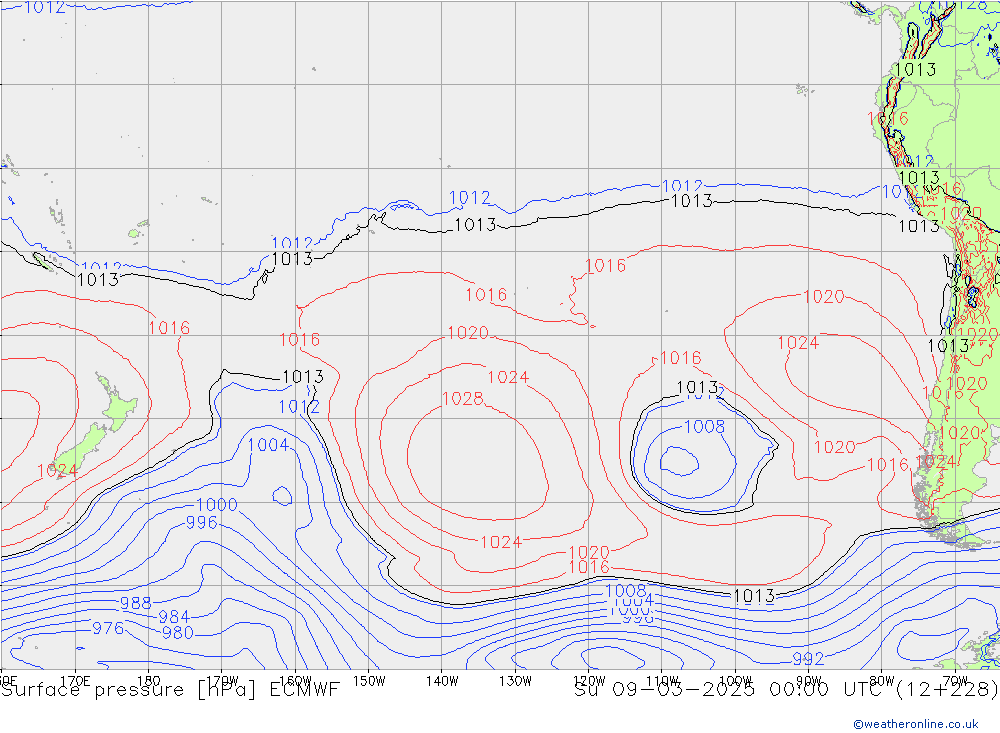Click the 120W longitude label
This screenshot has width=1000, height=733.
(x=589, y=681)
